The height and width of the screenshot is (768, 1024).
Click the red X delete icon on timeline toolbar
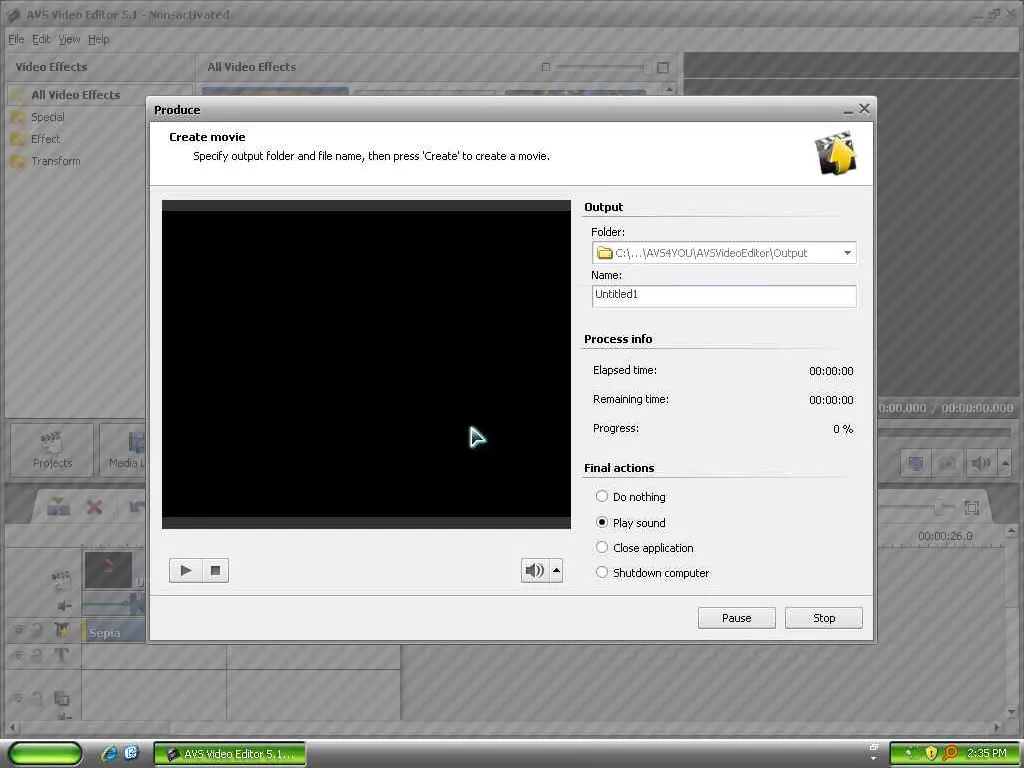coord(95,507)
